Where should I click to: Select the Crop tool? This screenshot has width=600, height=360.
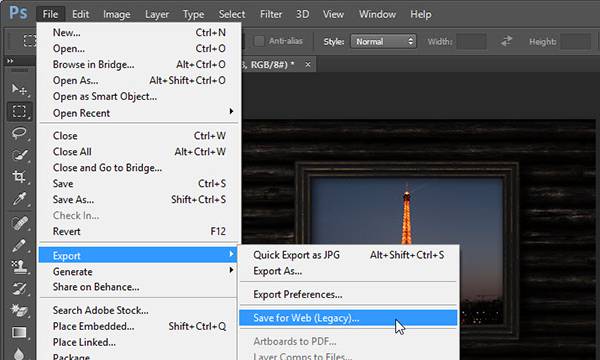coord(19,177)
